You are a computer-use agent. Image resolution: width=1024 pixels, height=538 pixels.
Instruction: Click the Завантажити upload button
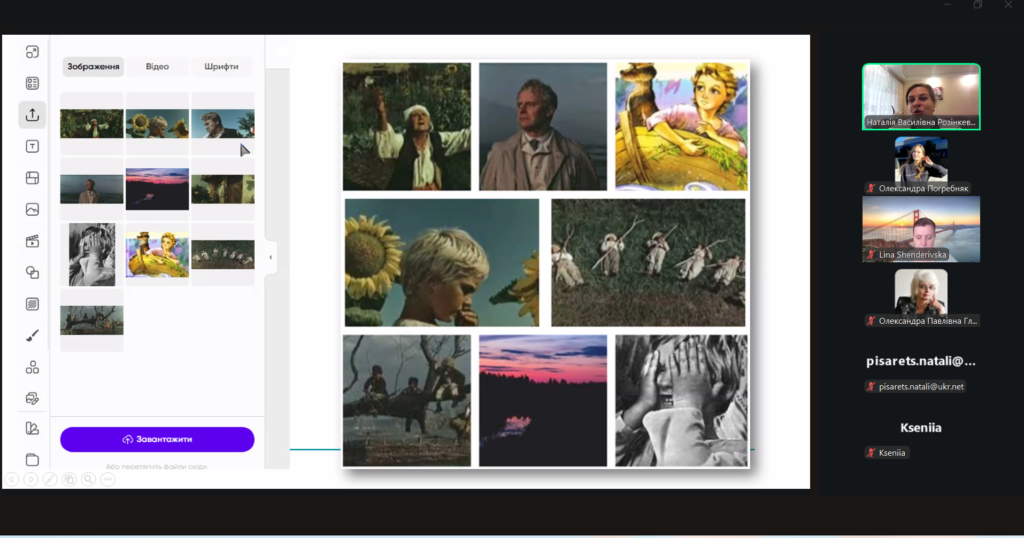[x=157, y=439]
